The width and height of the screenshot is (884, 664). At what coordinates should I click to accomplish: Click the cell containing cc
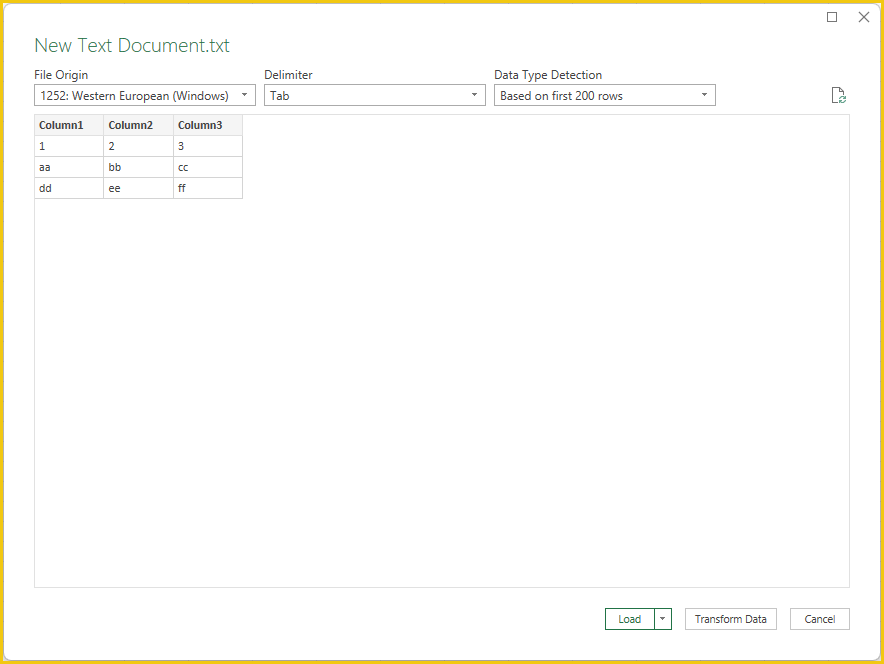click(x=208, y=167)
